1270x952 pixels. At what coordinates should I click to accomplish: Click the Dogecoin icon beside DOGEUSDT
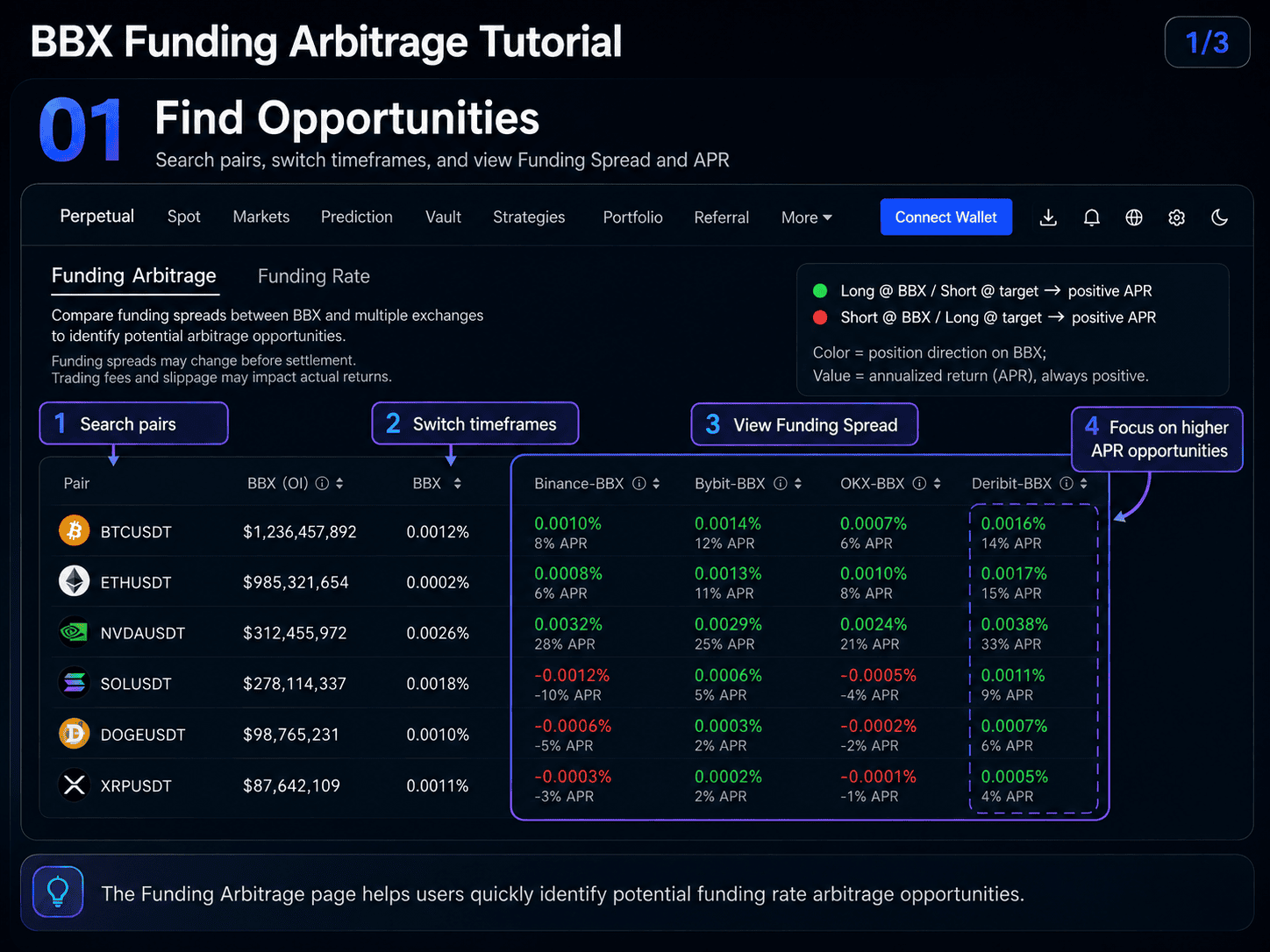(x=75, y=734)
